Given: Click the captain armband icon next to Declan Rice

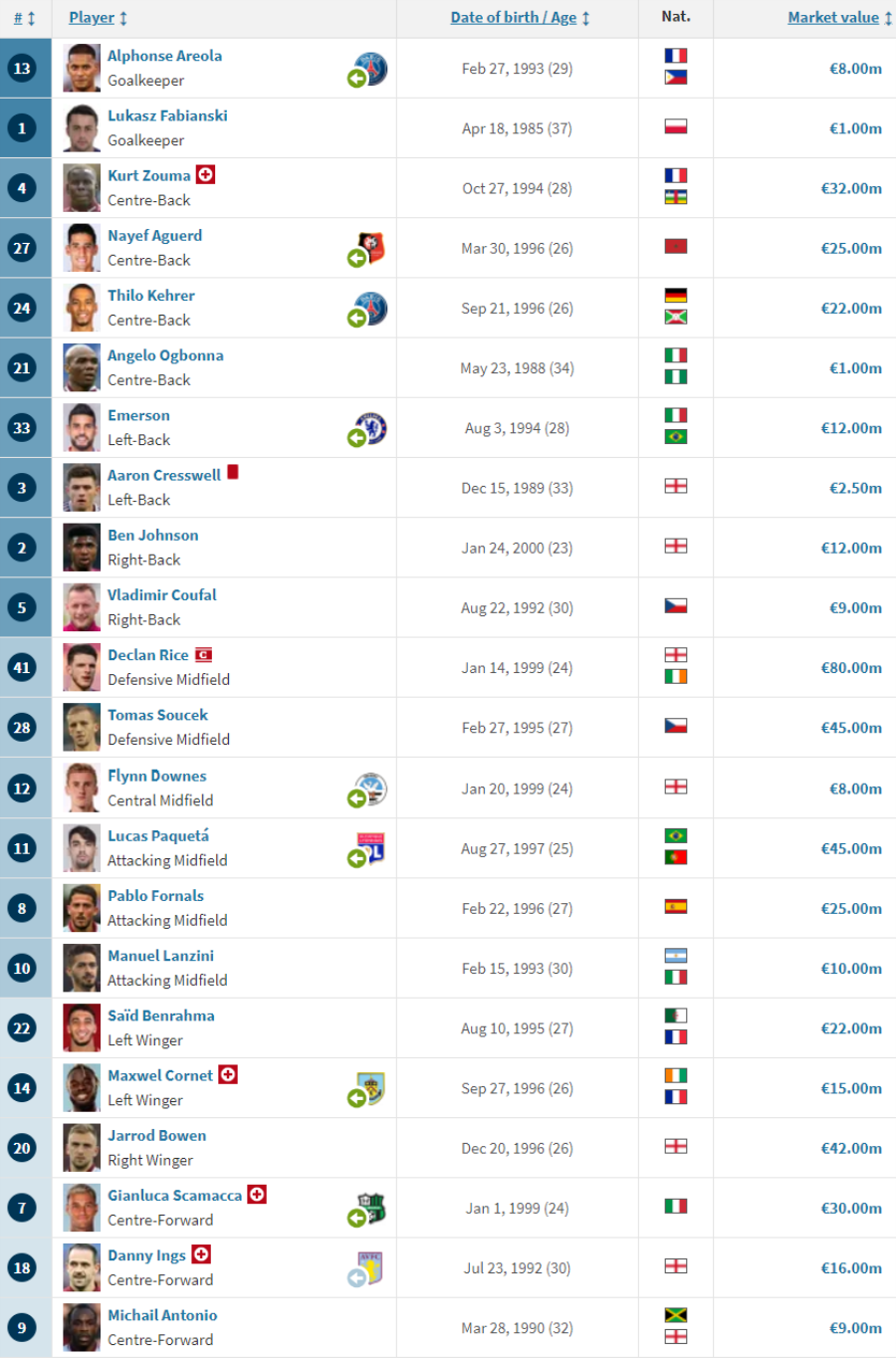Looking at the screenshot, I should [x=203, y=654].
